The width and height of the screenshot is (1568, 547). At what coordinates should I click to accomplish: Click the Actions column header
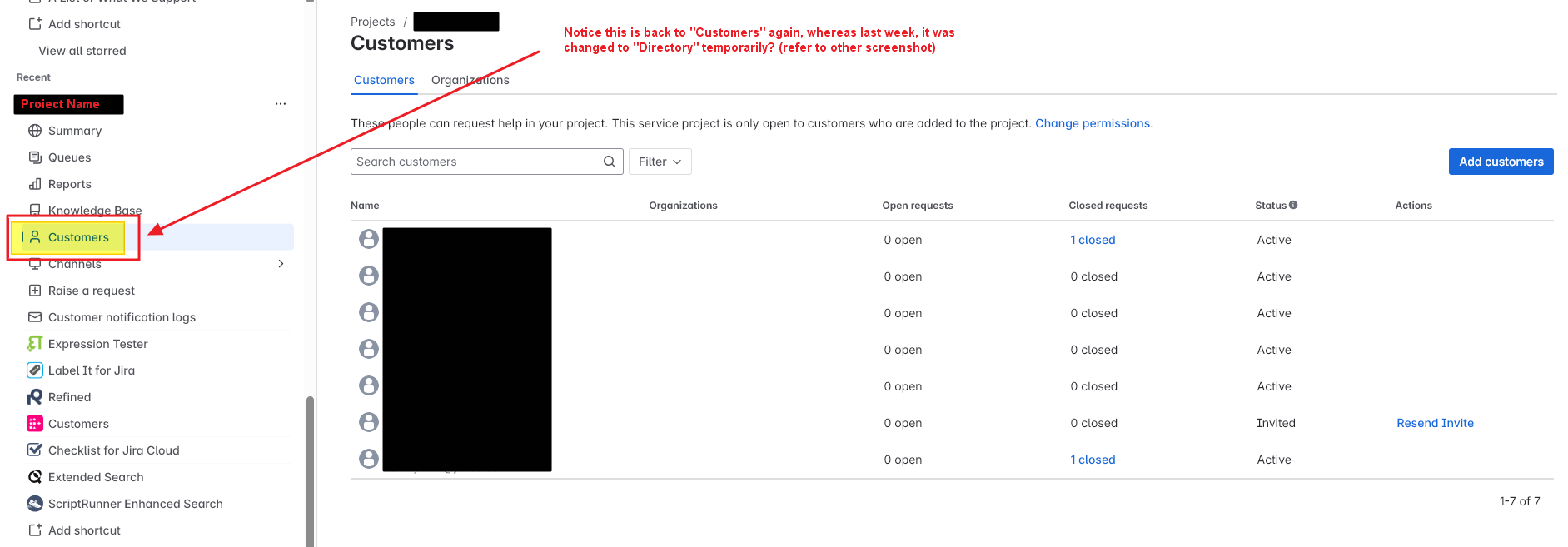(x=1414, y=206)
